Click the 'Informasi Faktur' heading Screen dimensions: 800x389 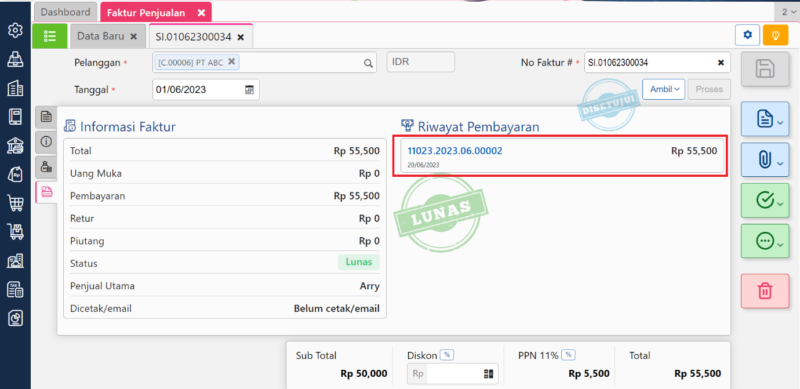[128, 127]
